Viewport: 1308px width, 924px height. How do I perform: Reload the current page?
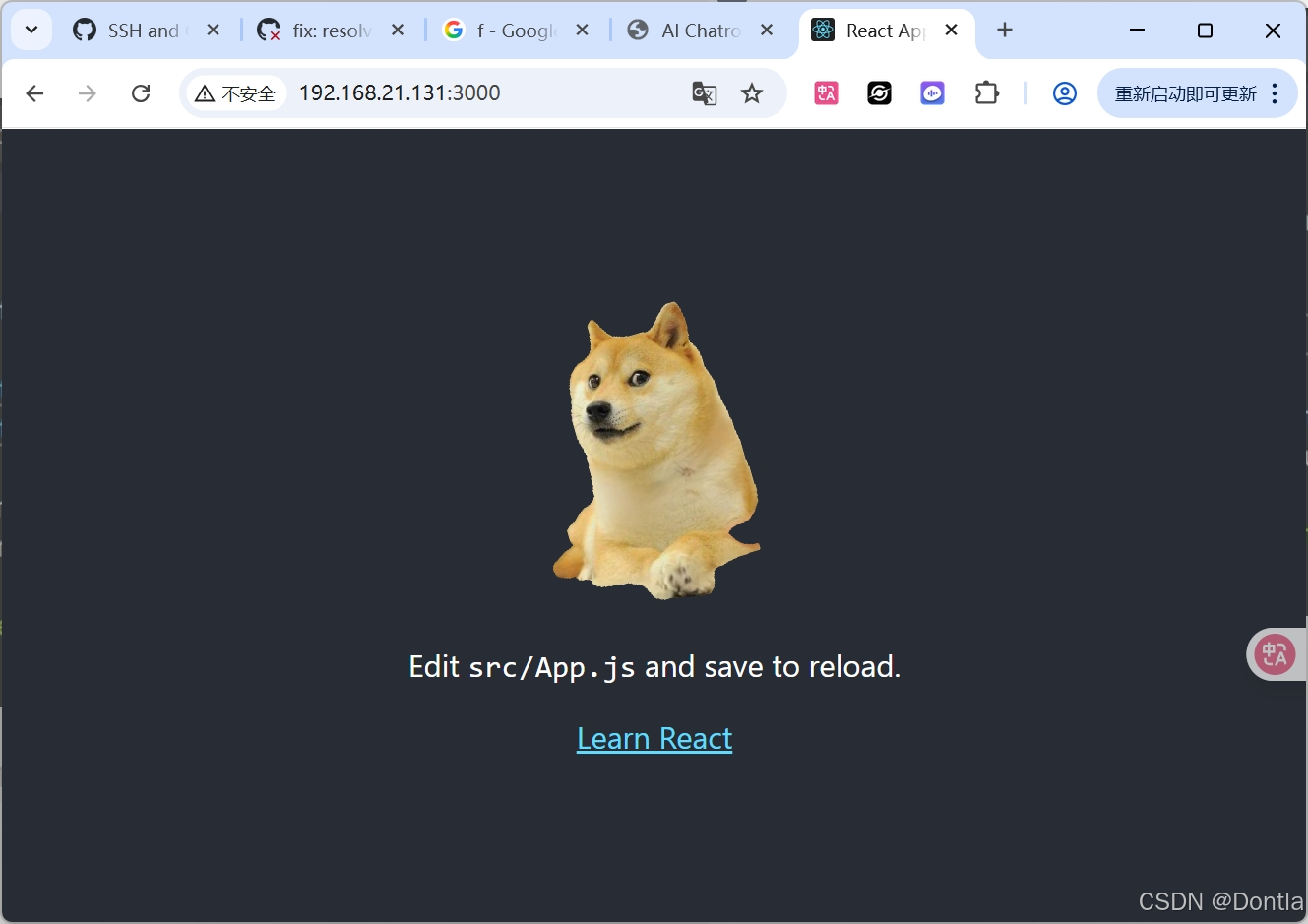[141, 93]
